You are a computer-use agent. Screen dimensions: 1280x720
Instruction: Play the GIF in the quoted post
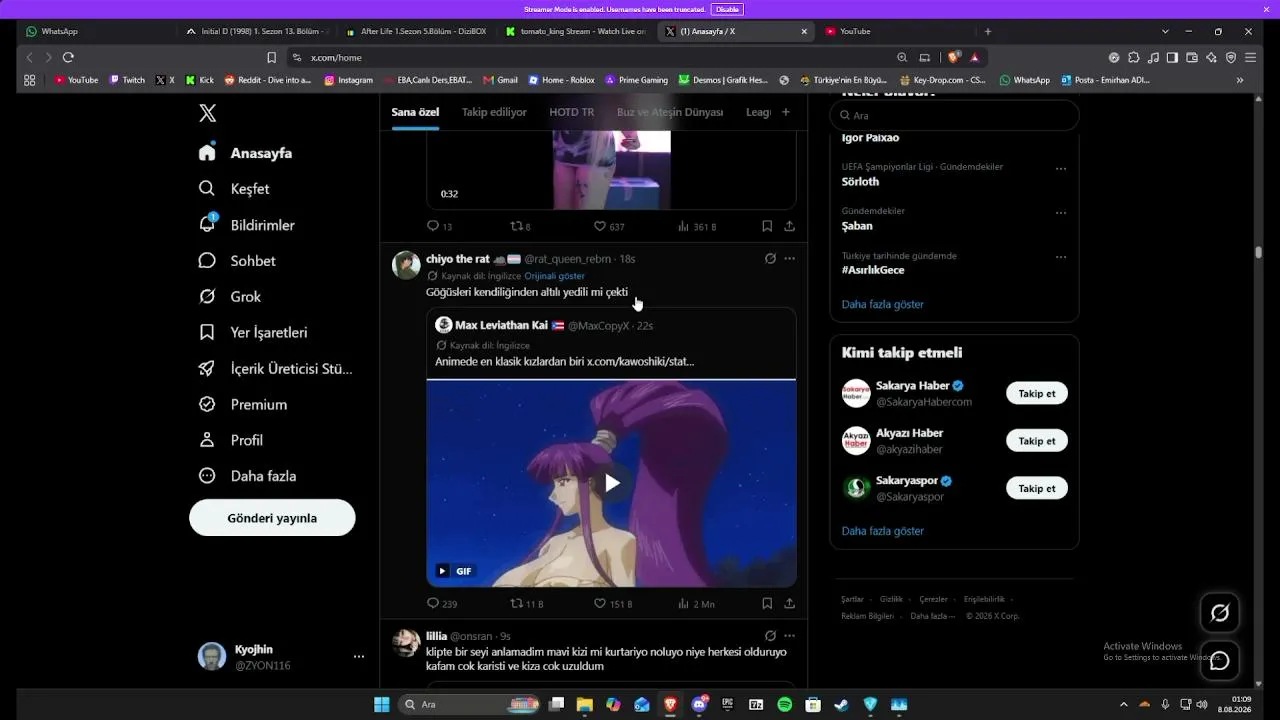pyautogui.click(x=612, y=484)
